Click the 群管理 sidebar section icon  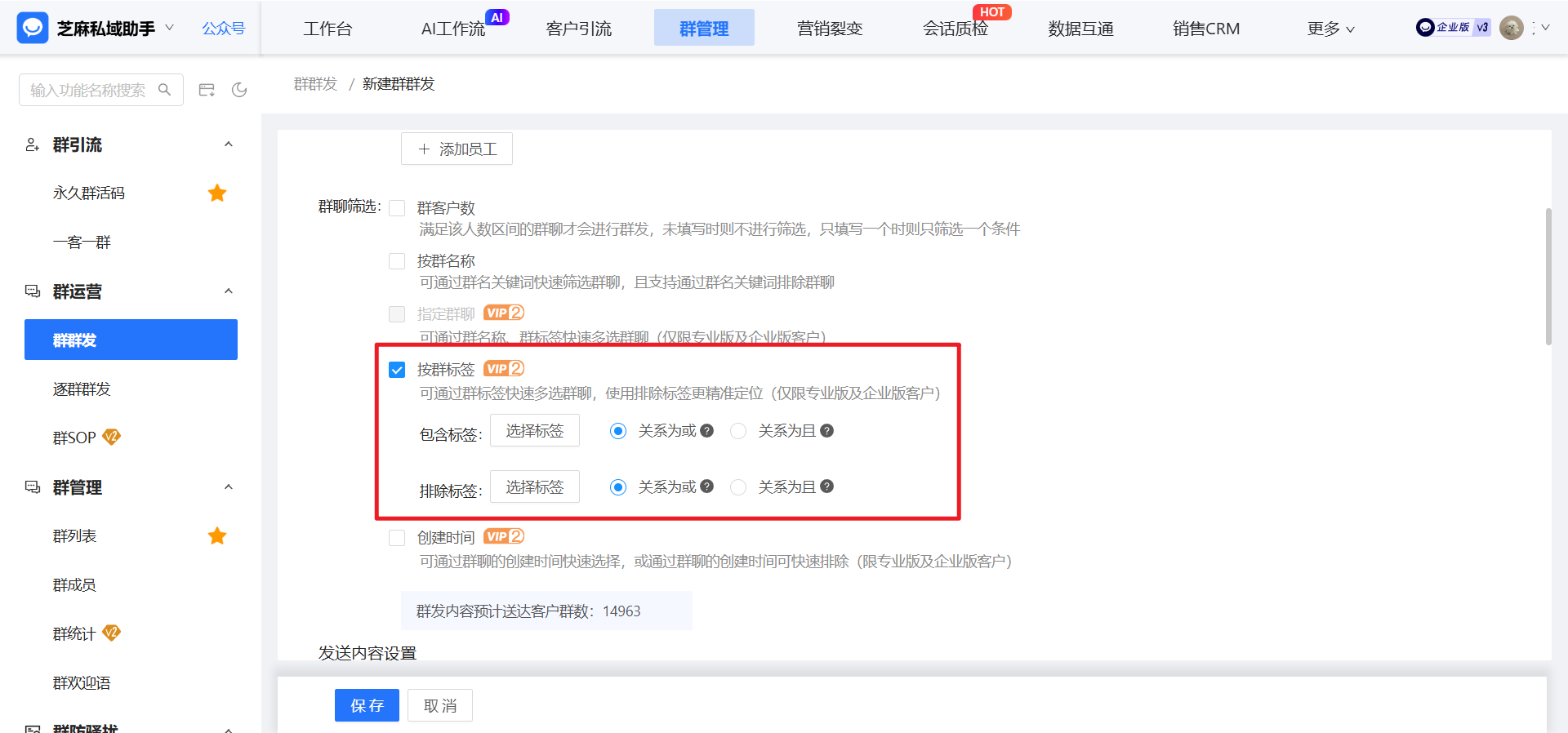point(33,487)
